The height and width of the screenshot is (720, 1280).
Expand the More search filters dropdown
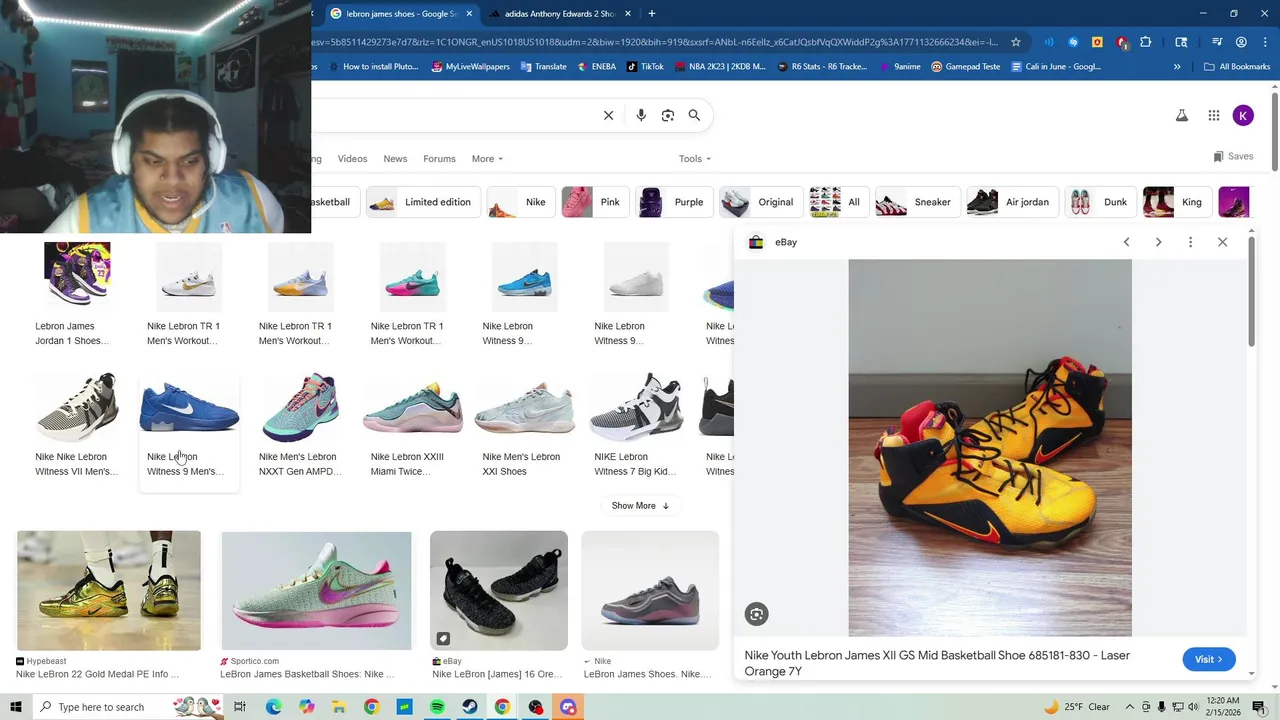coord(487,159)
